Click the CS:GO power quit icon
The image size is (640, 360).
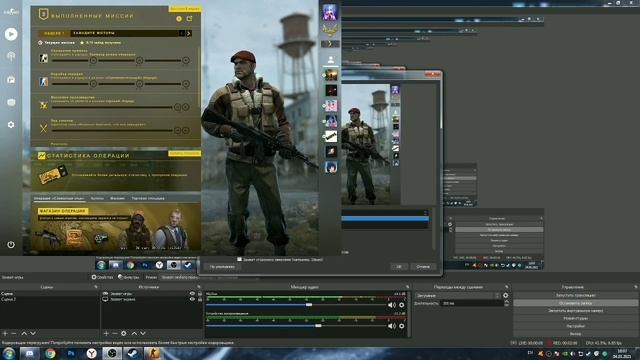pyautogui.click(x=11, y=244)
